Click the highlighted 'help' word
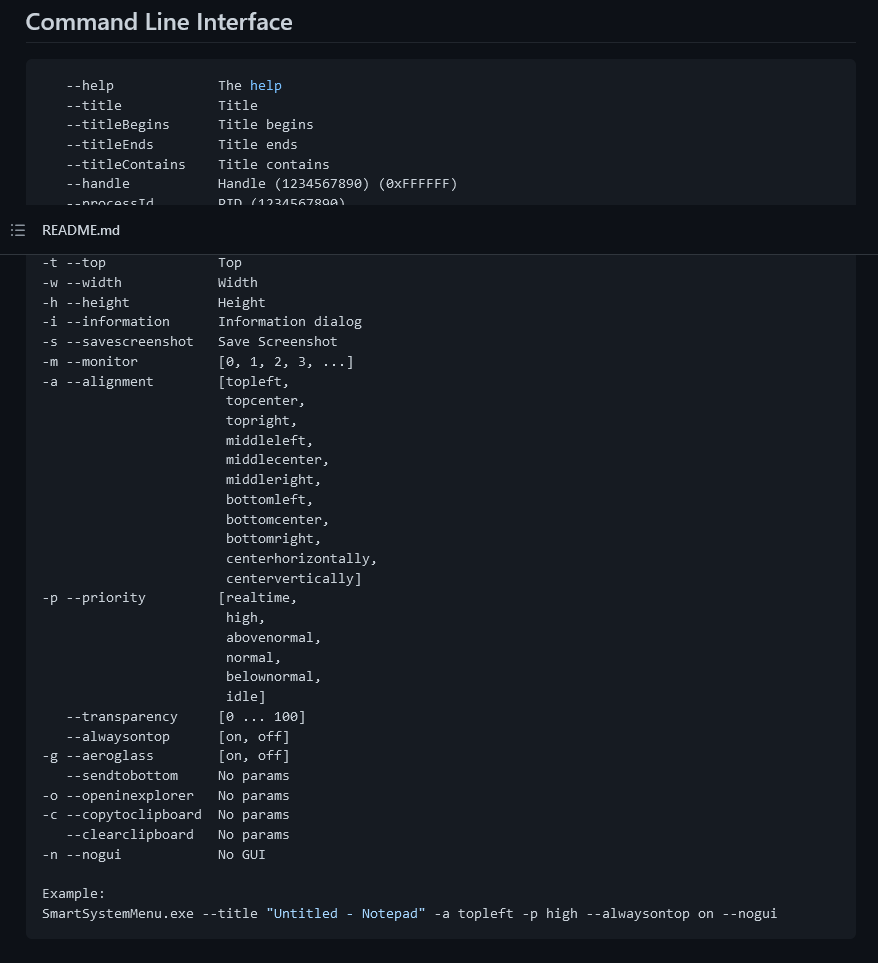The height and width of the screenshot is (963, 878). (266, 86)
